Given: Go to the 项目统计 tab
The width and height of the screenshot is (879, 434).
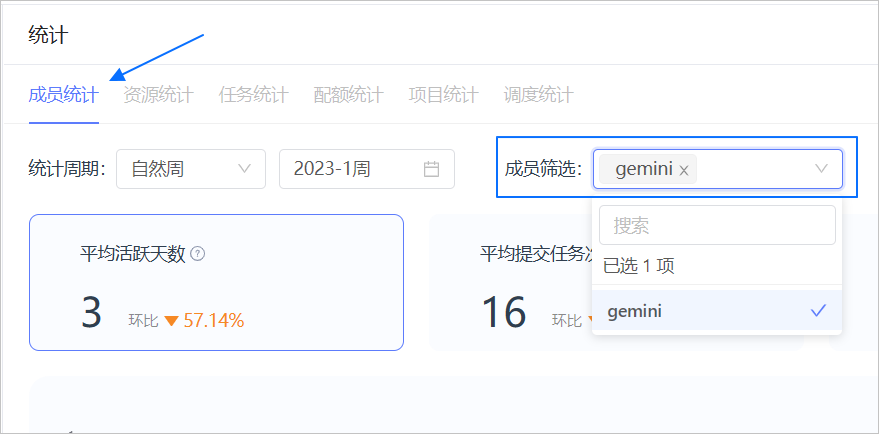Looking at the screenshot, I should [443, 96].
